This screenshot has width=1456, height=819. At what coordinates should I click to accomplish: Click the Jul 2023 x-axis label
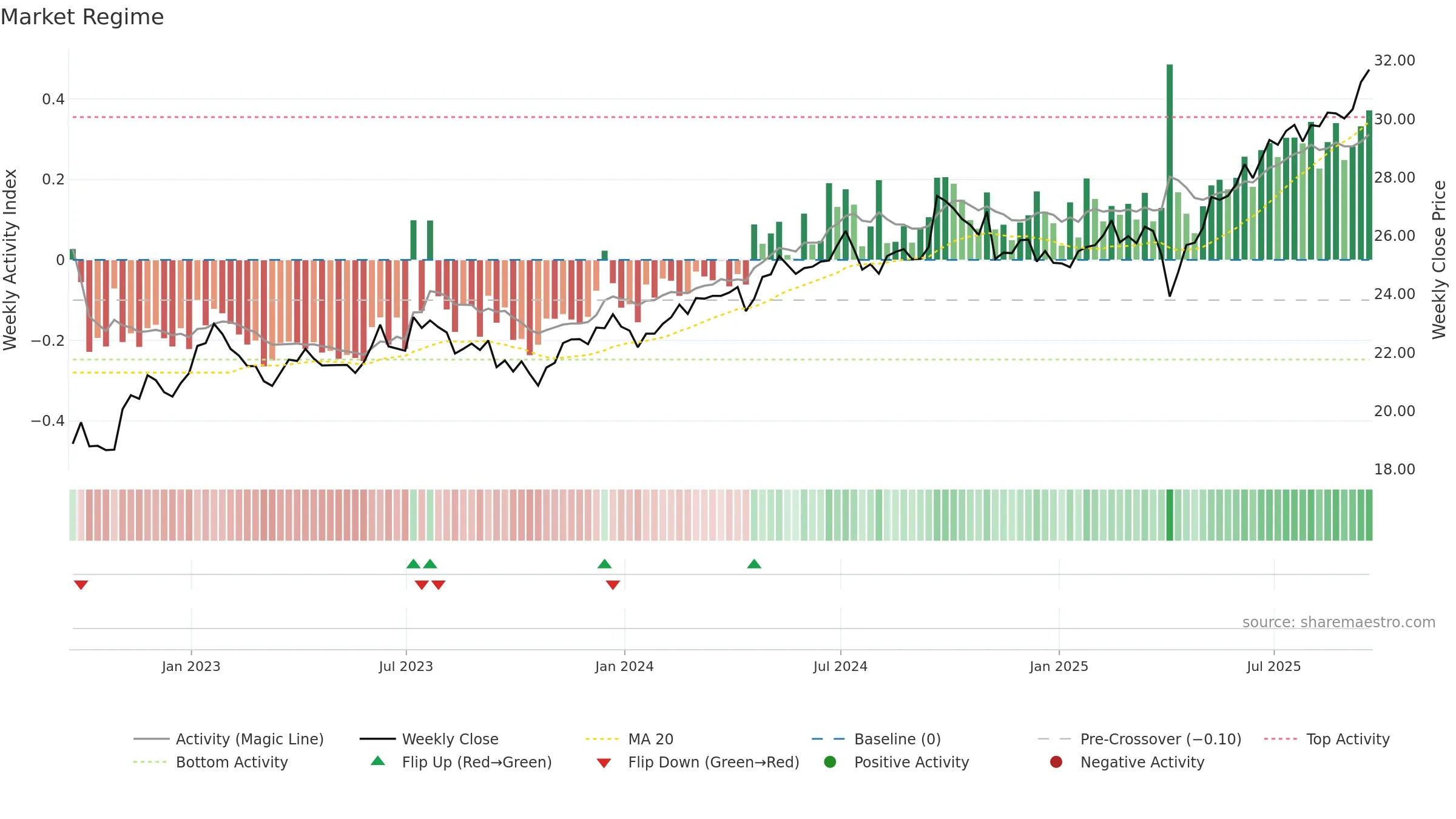(406, 666)
